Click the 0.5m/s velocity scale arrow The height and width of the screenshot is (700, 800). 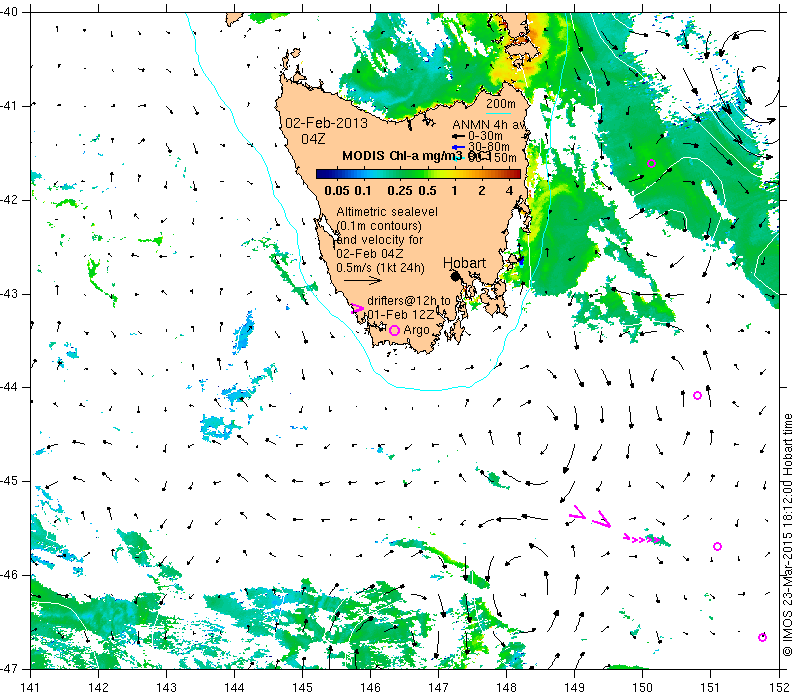point(363,280)
